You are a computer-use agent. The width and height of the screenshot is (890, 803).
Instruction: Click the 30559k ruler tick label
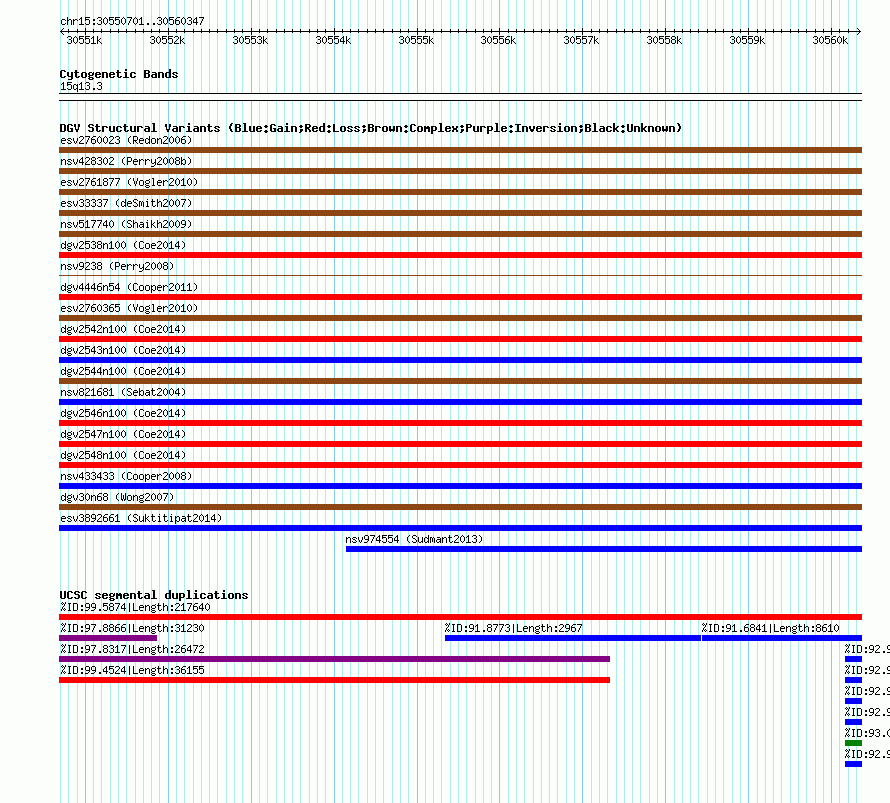click(747, 40)
